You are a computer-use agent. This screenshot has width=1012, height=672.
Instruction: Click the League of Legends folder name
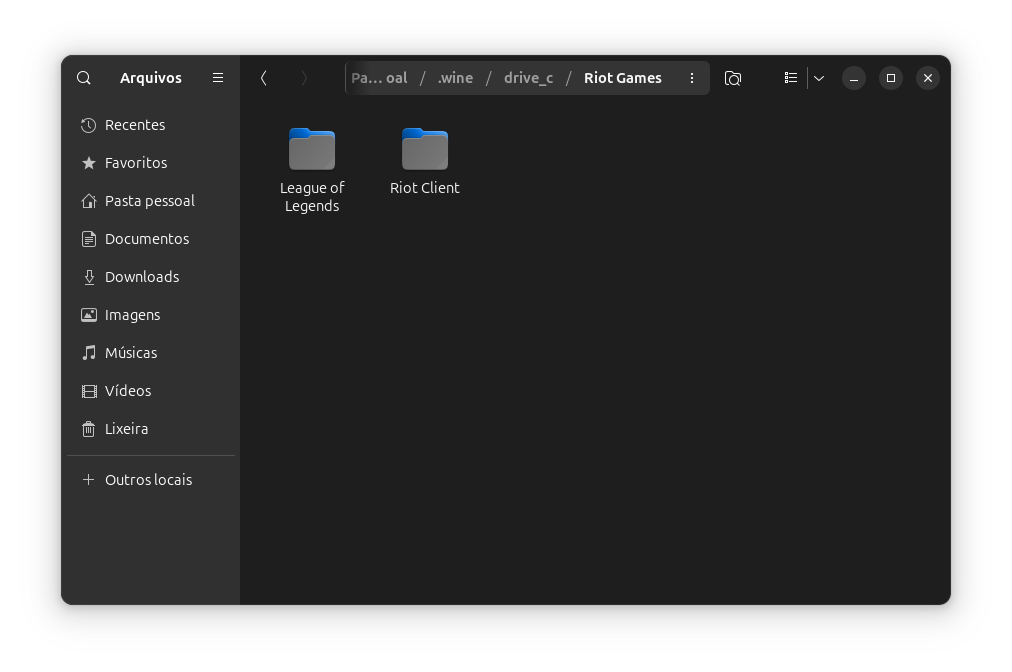pos(312,197)
